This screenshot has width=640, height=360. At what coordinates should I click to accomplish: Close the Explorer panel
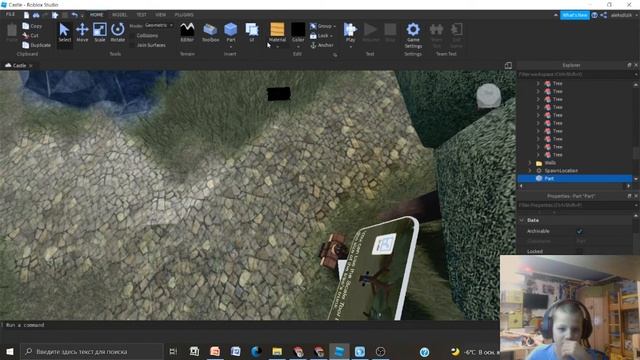[636, 65]
